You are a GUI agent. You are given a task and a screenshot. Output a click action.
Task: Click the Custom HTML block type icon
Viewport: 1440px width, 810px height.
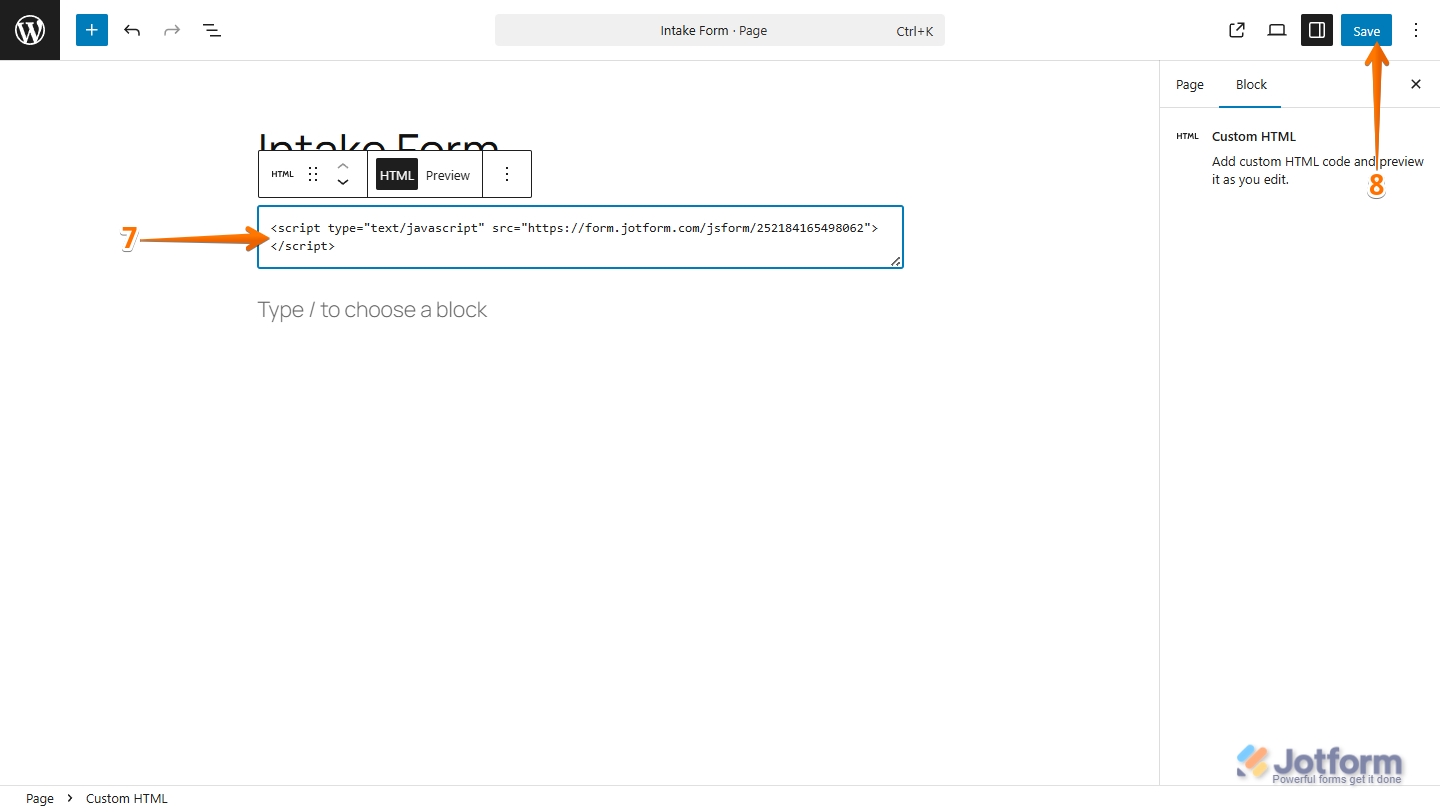coord(283,174)
